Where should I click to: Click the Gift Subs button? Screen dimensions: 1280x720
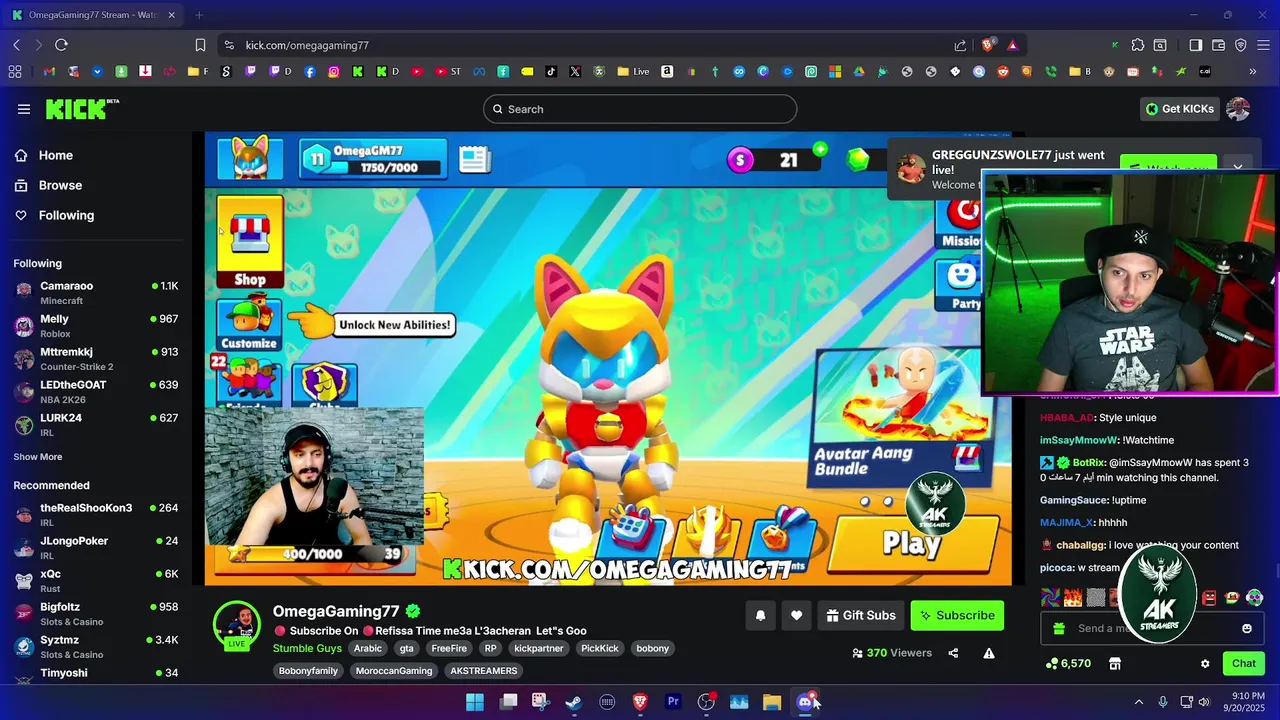(x=860, y=615)
